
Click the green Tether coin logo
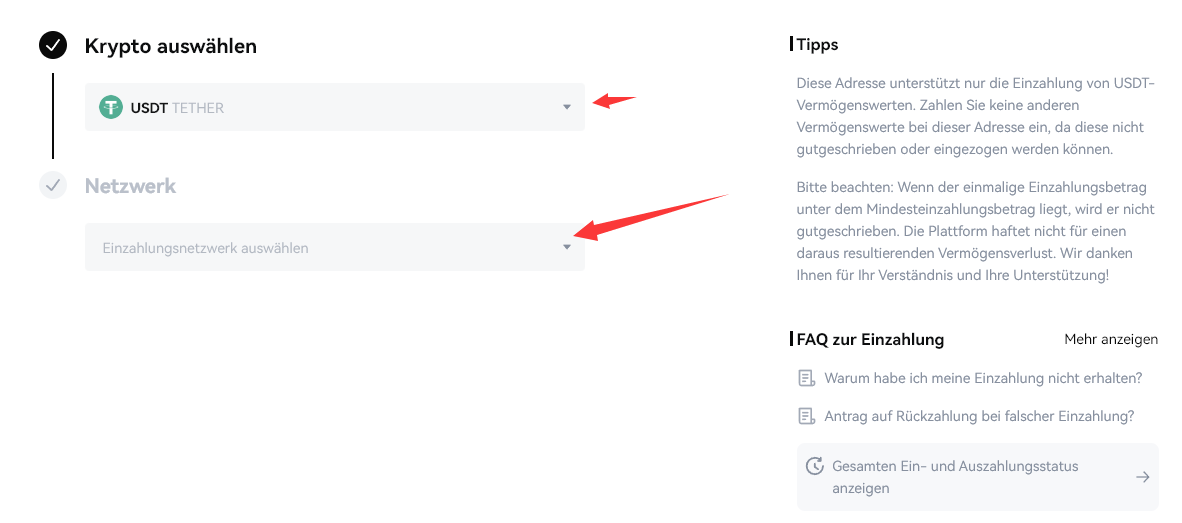pos(111,107)
